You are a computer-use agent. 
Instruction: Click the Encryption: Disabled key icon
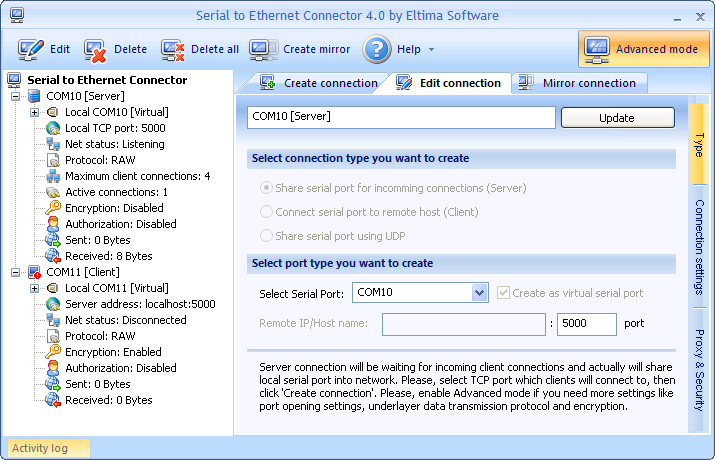[53, 208]
